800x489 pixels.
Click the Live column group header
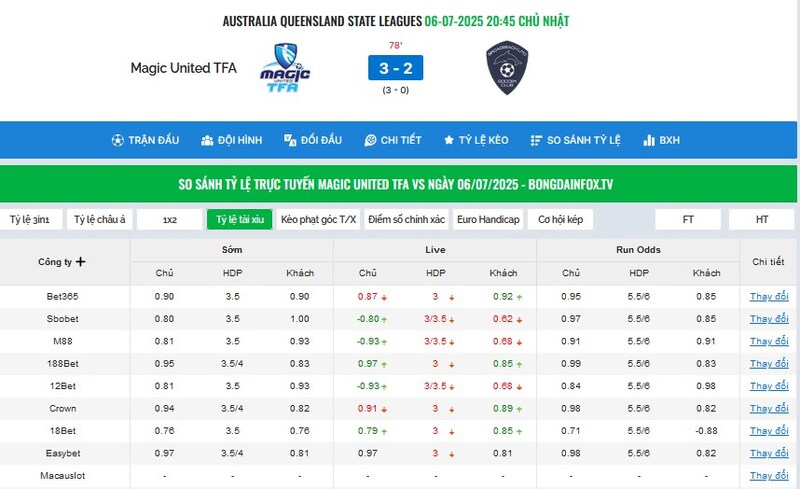pyautogui.click(x=435, y=250)
